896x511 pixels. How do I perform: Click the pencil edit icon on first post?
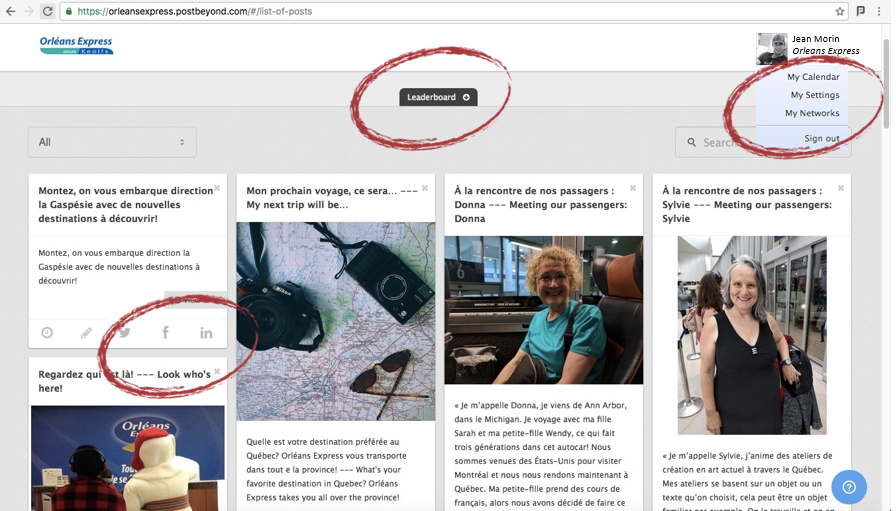click(87, 333)
